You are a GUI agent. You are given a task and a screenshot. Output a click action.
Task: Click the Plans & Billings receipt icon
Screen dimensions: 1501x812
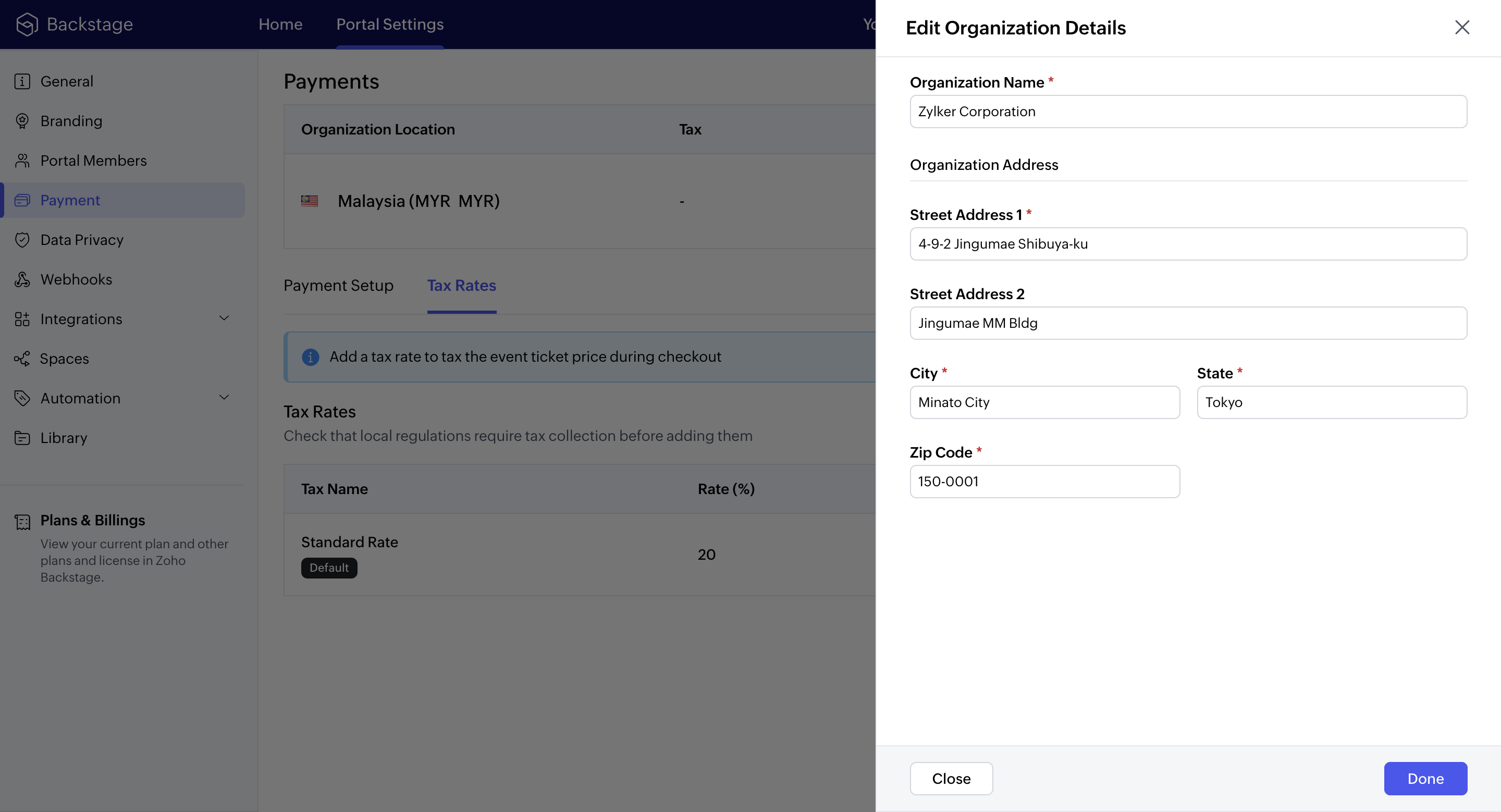click(22, 522)
